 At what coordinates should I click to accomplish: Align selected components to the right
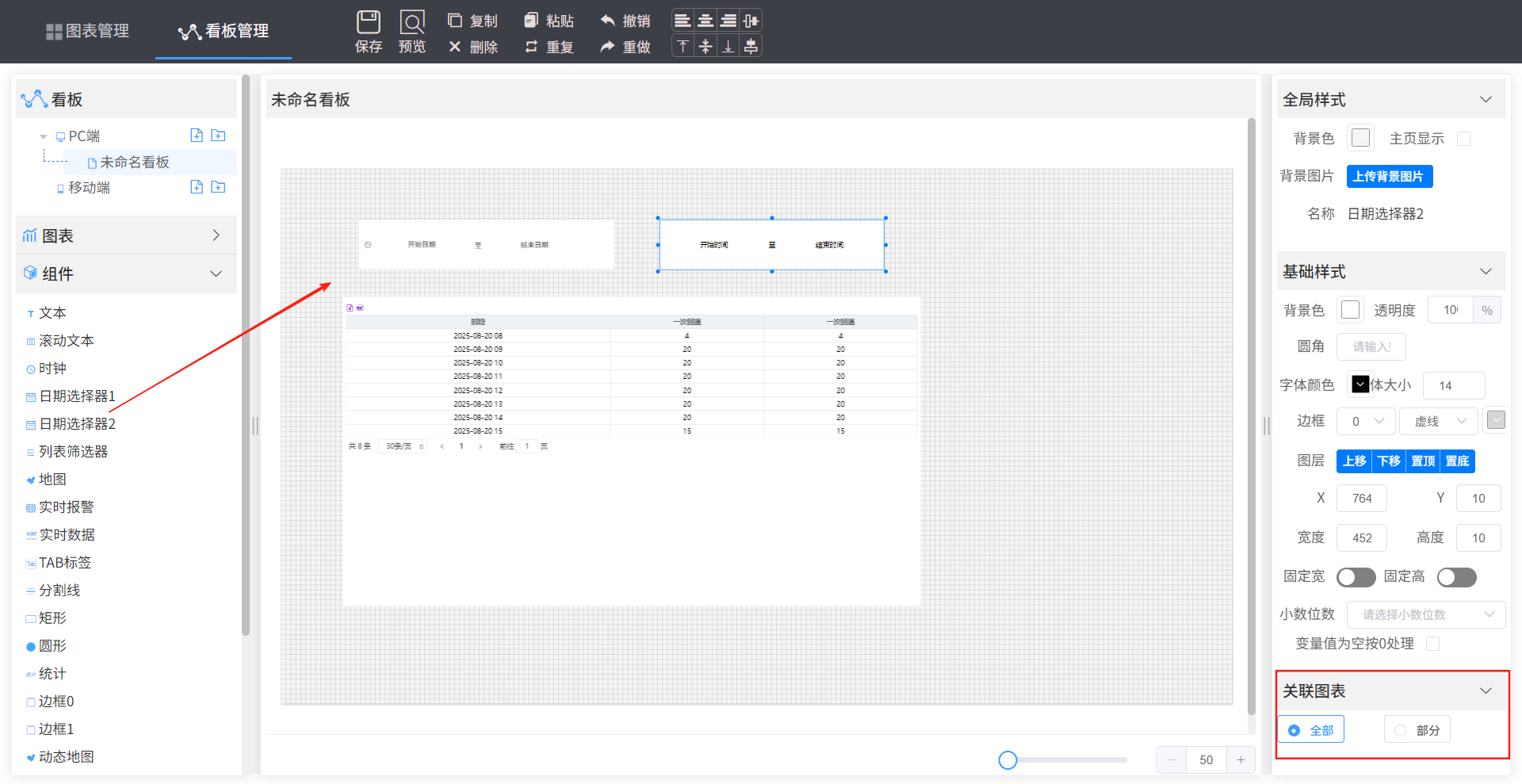coord(728,21)
